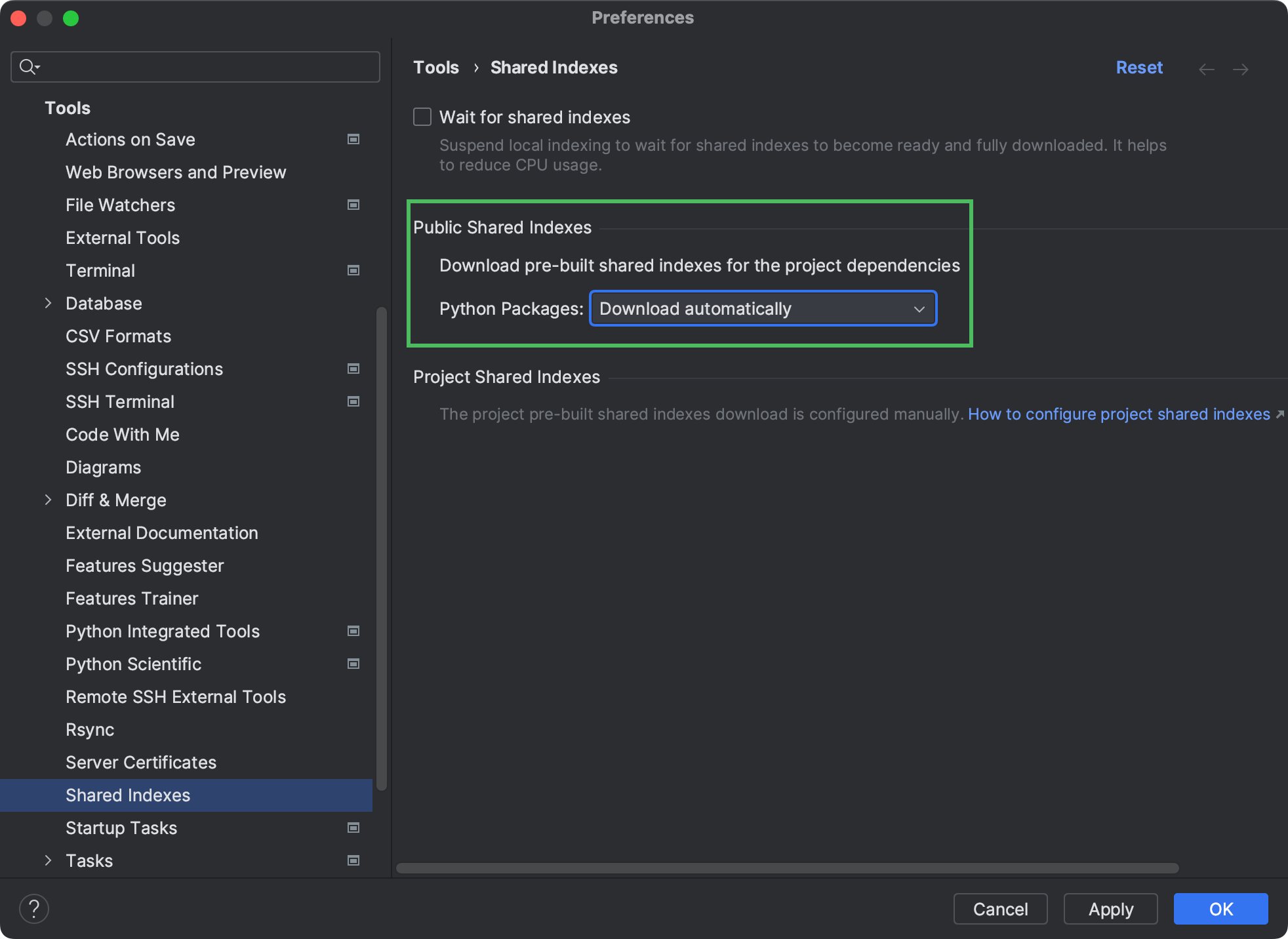Screen dimensions: 1288x939
Task: Expand the Database tree node
Action: click(48, 303)
